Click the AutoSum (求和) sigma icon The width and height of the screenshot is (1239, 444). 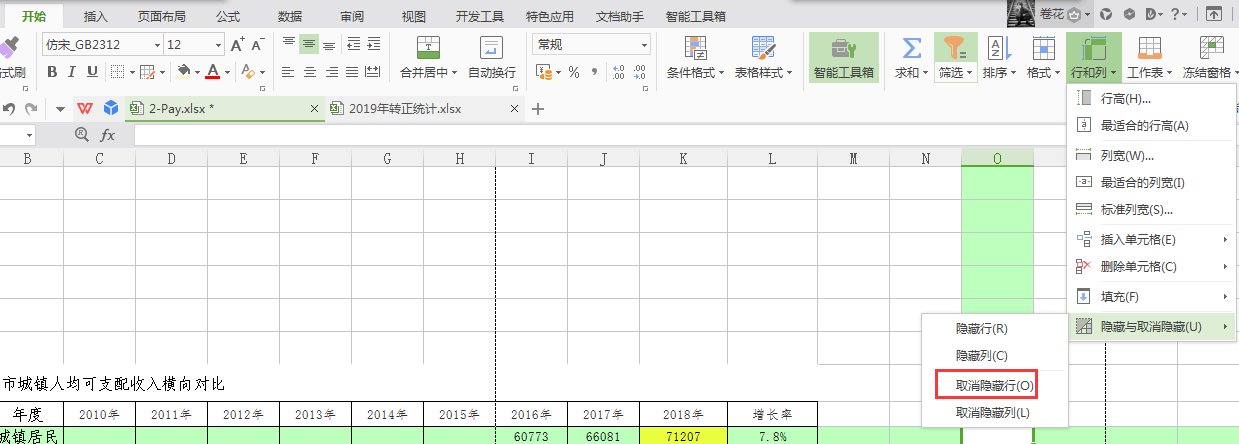click(911, 48)
